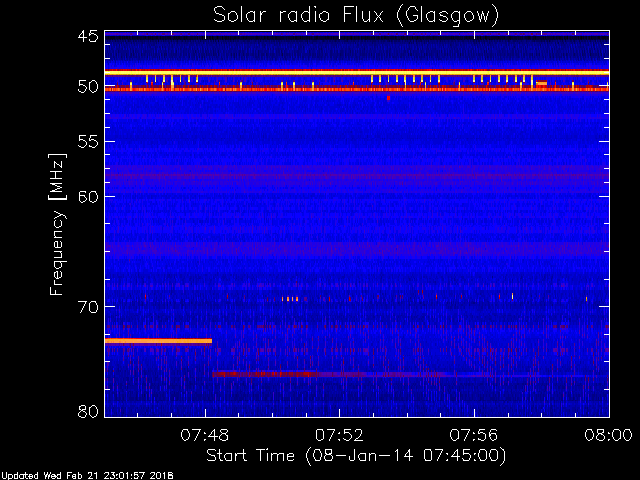Click the 08:00 time axis label

click(x=609, y=435)
